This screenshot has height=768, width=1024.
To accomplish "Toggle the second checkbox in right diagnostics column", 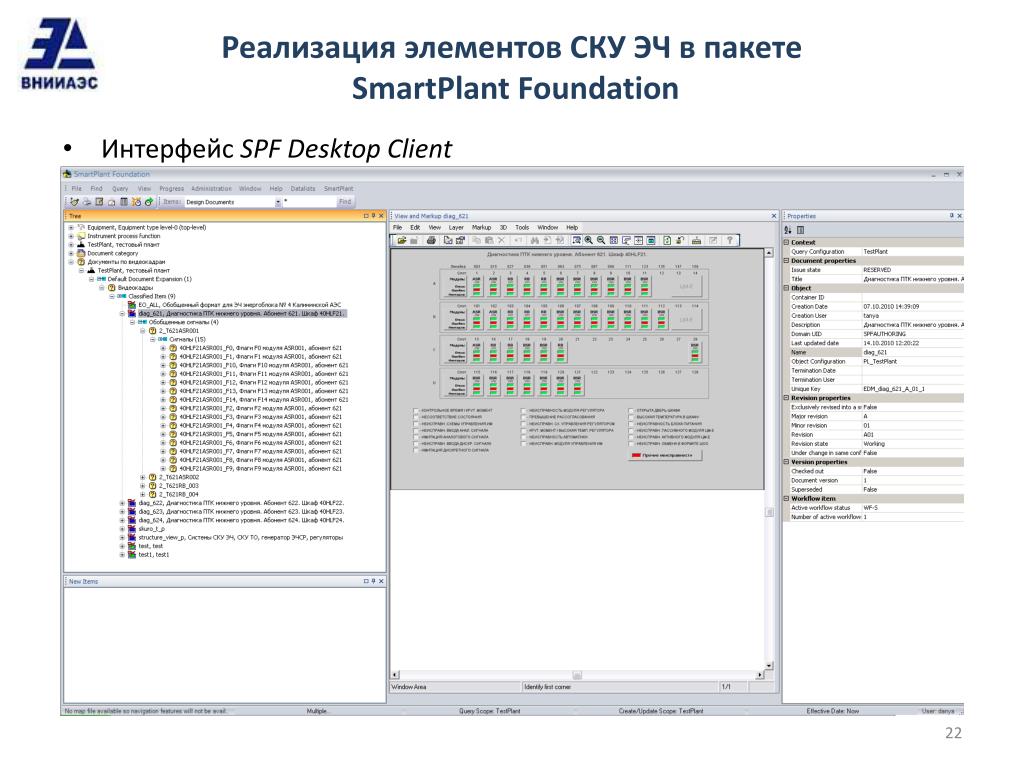I will tap(631, 417).
